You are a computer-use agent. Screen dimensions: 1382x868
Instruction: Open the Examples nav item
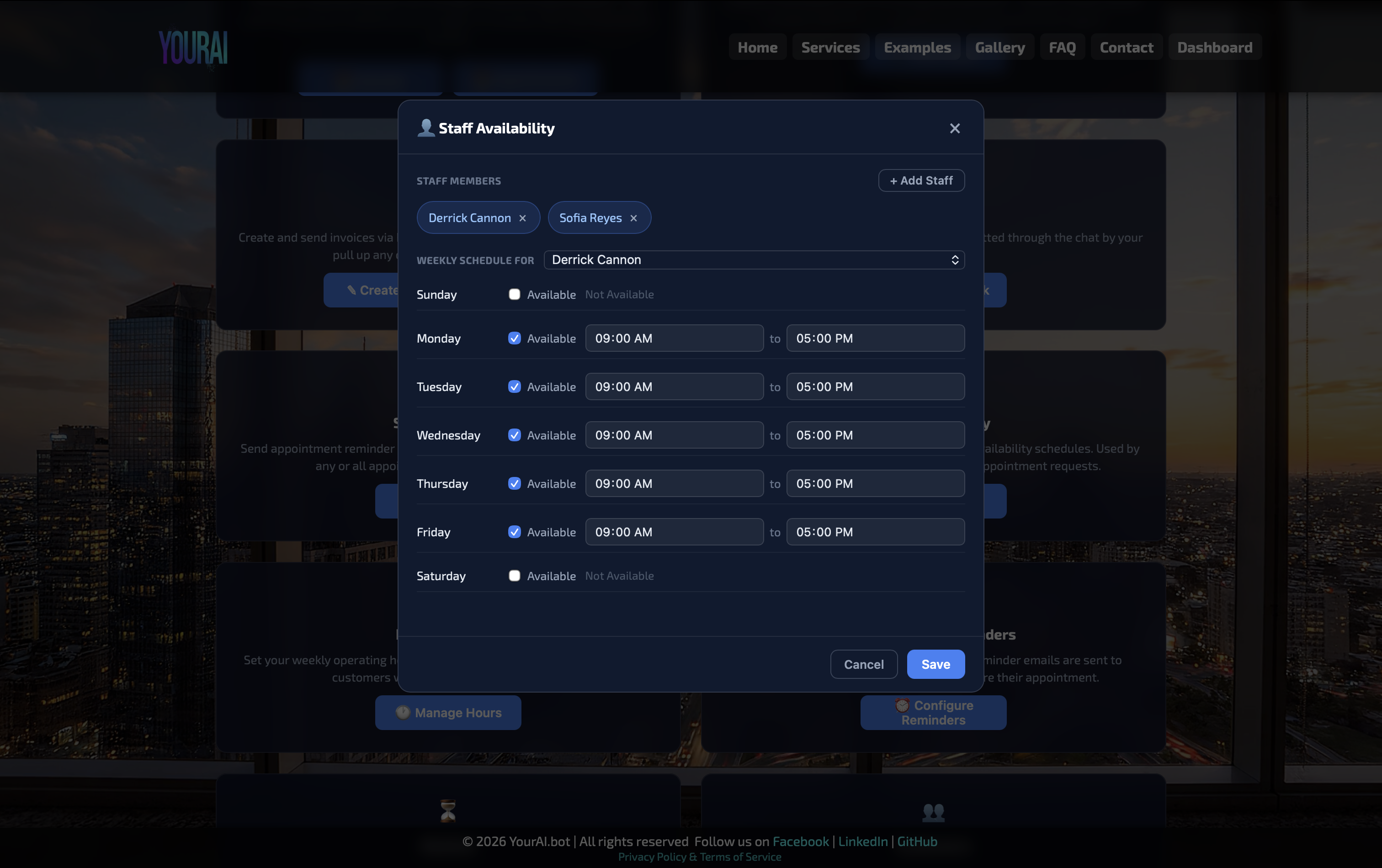pyautogui.click(x=917, y=48)
